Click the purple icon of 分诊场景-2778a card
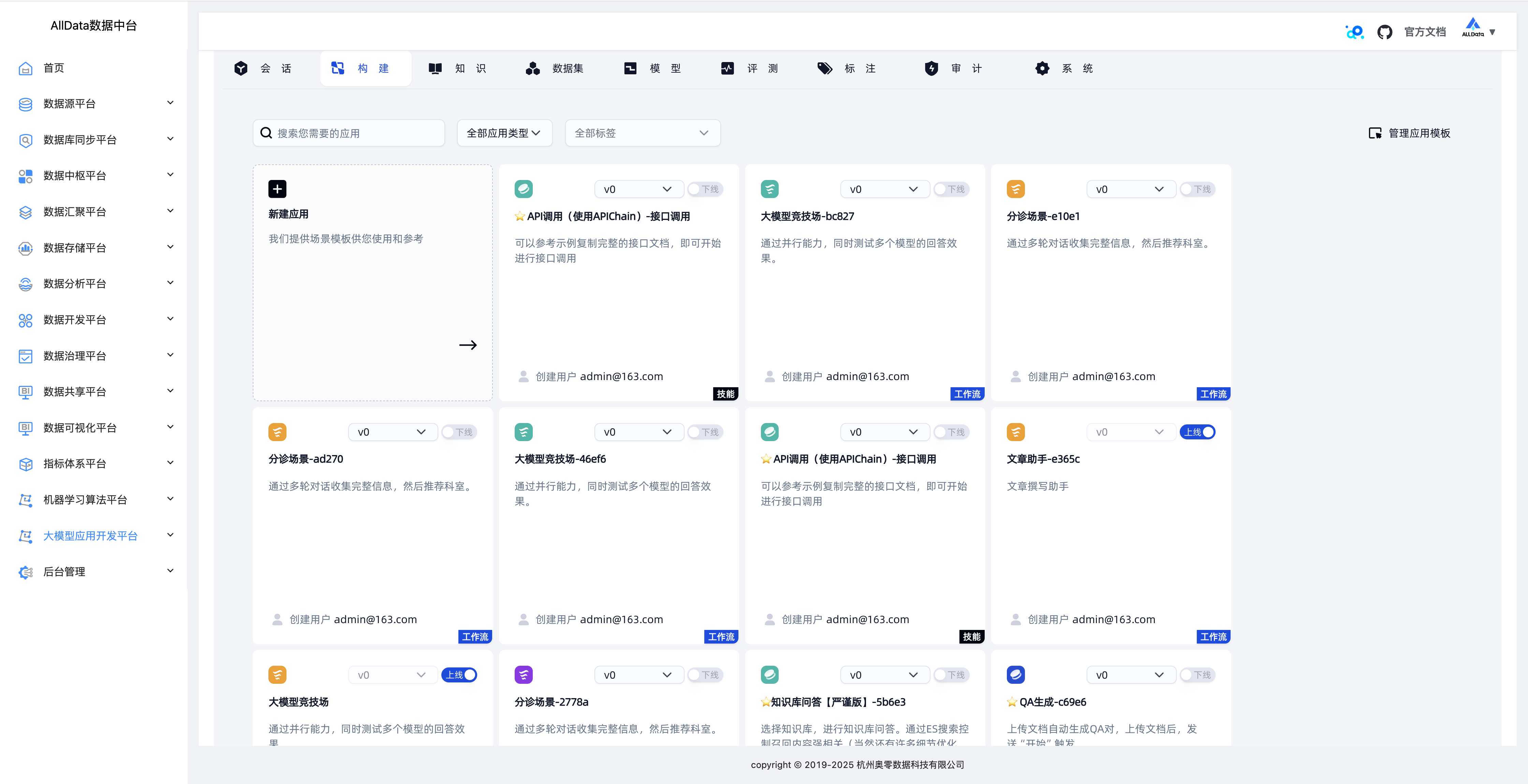1528x784 pixels. (x=523, y=674)
